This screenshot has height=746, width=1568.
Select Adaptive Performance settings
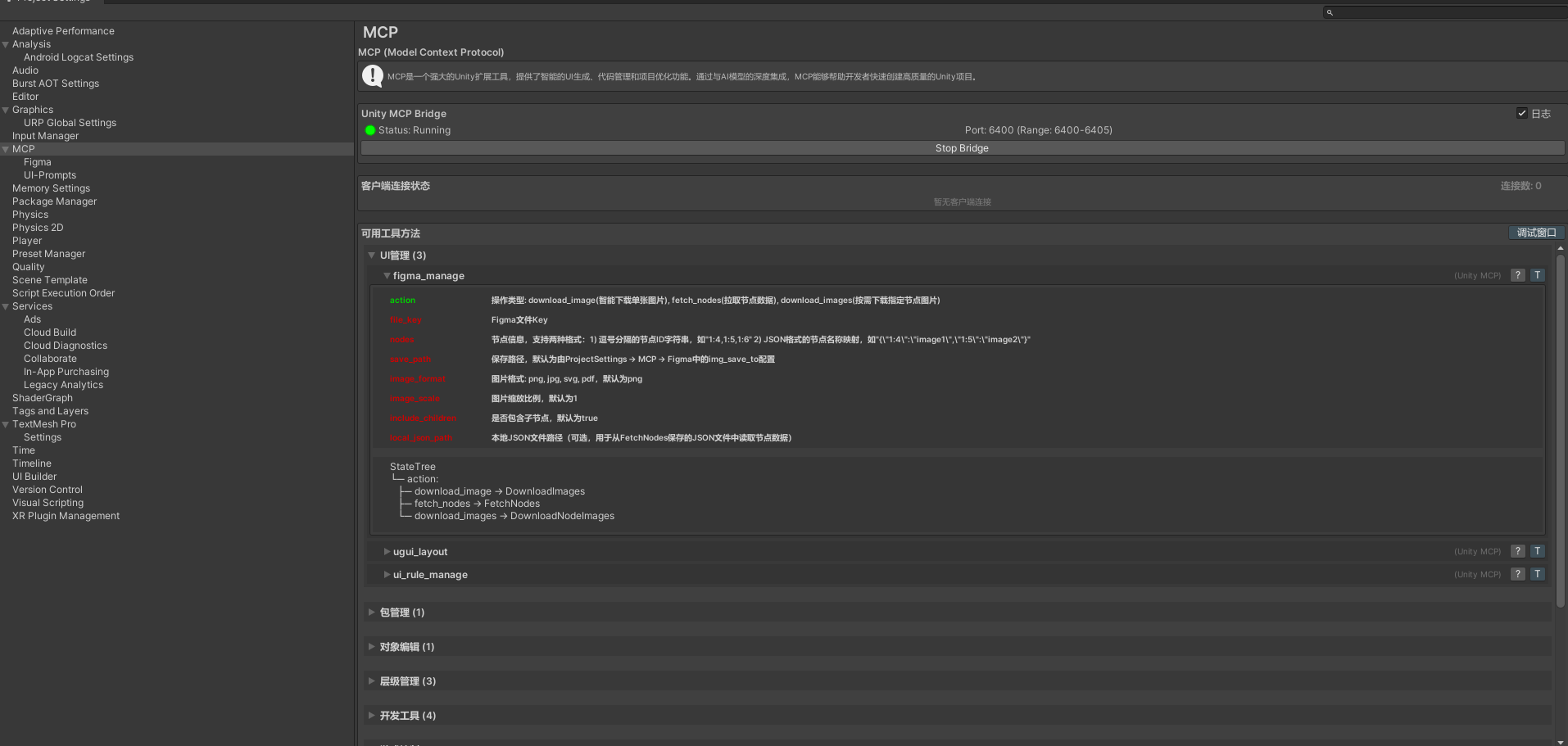[x=63, y=31]
